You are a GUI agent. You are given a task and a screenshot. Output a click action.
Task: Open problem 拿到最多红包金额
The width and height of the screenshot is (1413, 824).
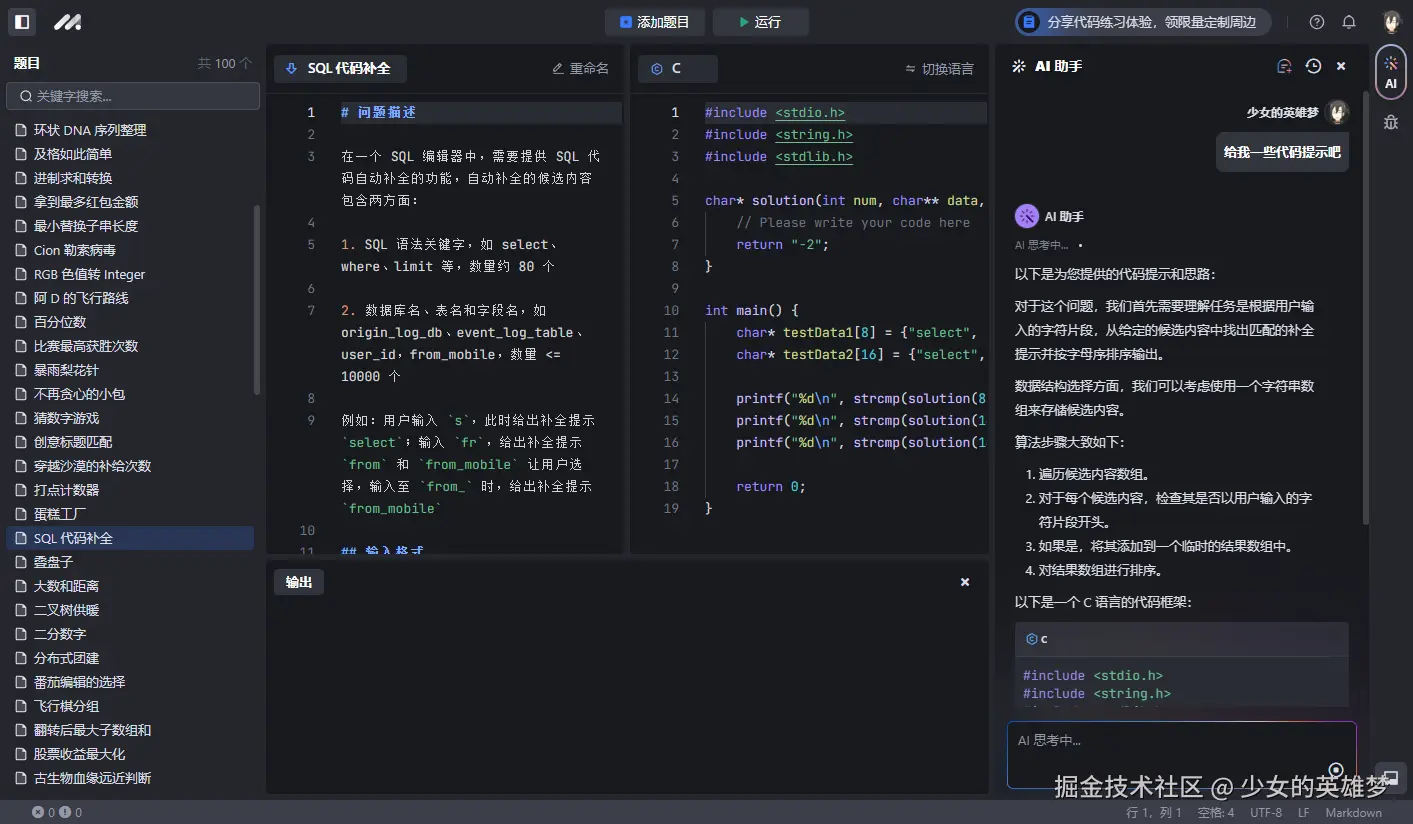(130, 202)
